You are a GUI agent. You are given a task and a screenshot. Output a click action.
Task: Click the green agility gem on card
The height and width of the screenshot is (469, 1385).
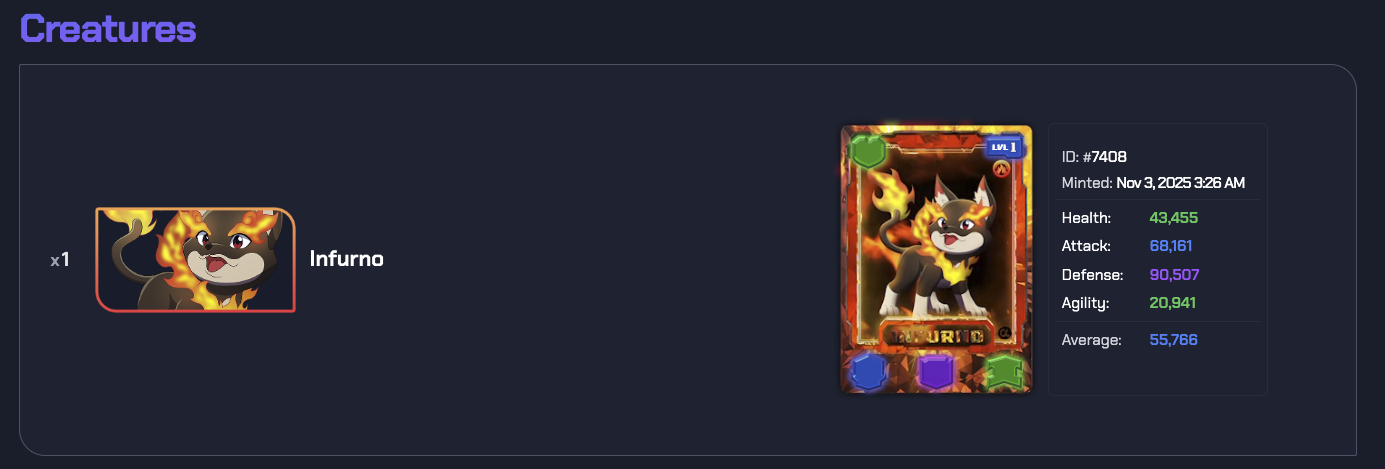pyautogui.click(x=1004, y=371)
